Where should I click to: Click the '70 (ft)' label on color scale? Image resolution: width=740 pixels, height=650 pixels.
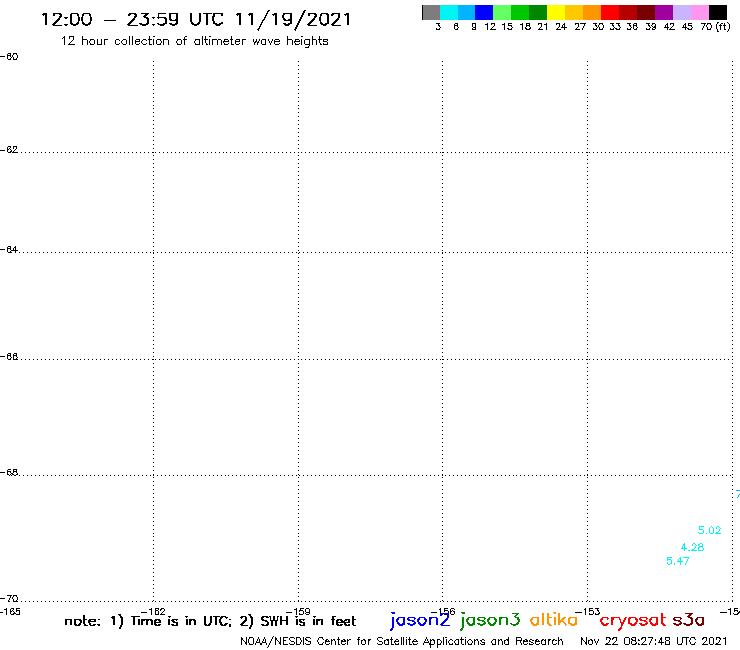[715, 27]
